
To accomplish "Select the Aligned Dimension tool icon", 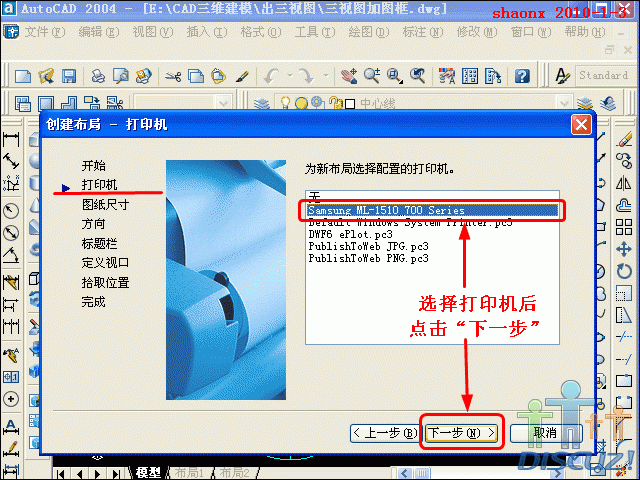I will pos(11,161).
